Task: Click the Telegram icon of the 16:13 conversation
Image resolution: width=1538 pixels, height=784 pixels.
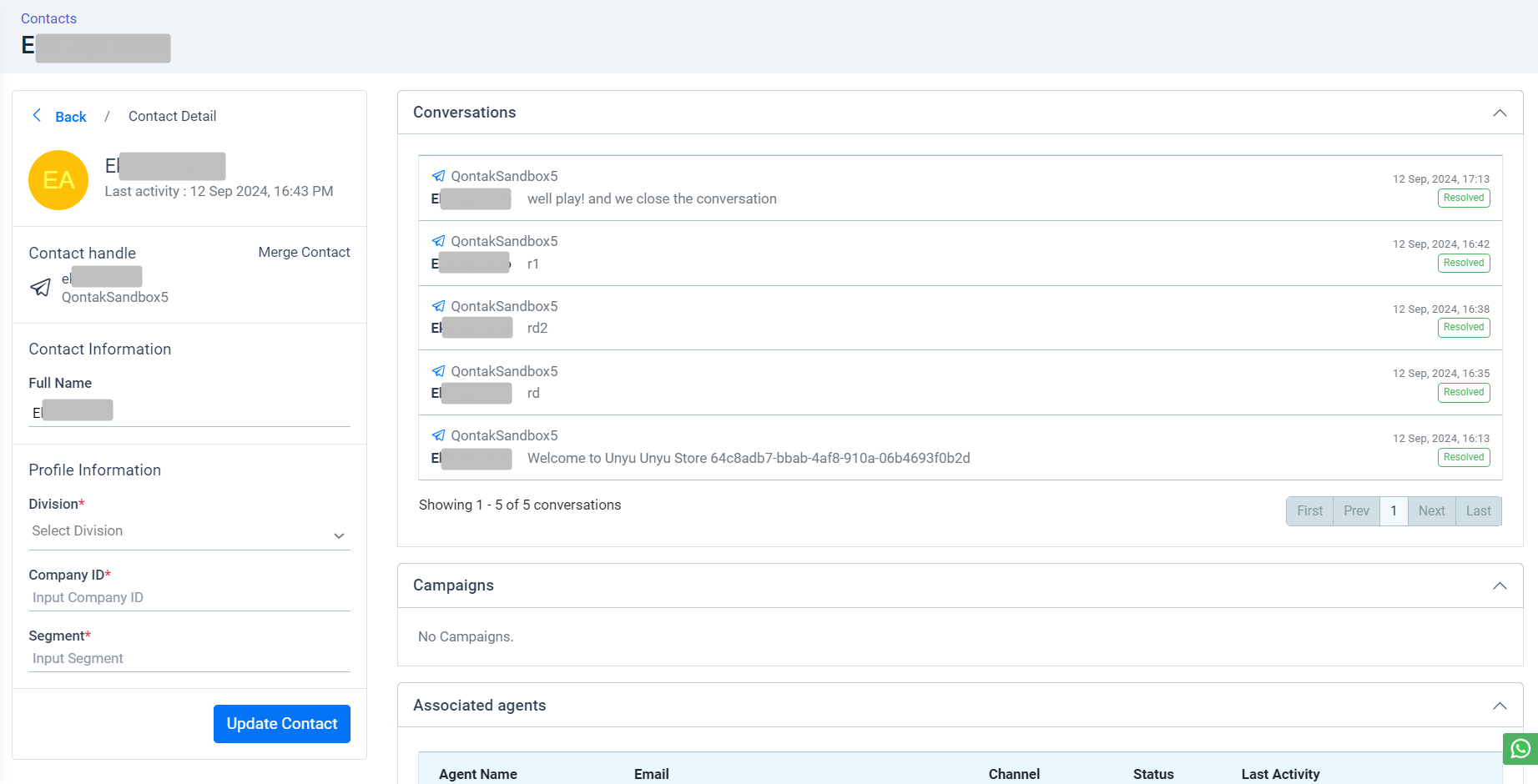Action: 438,435
